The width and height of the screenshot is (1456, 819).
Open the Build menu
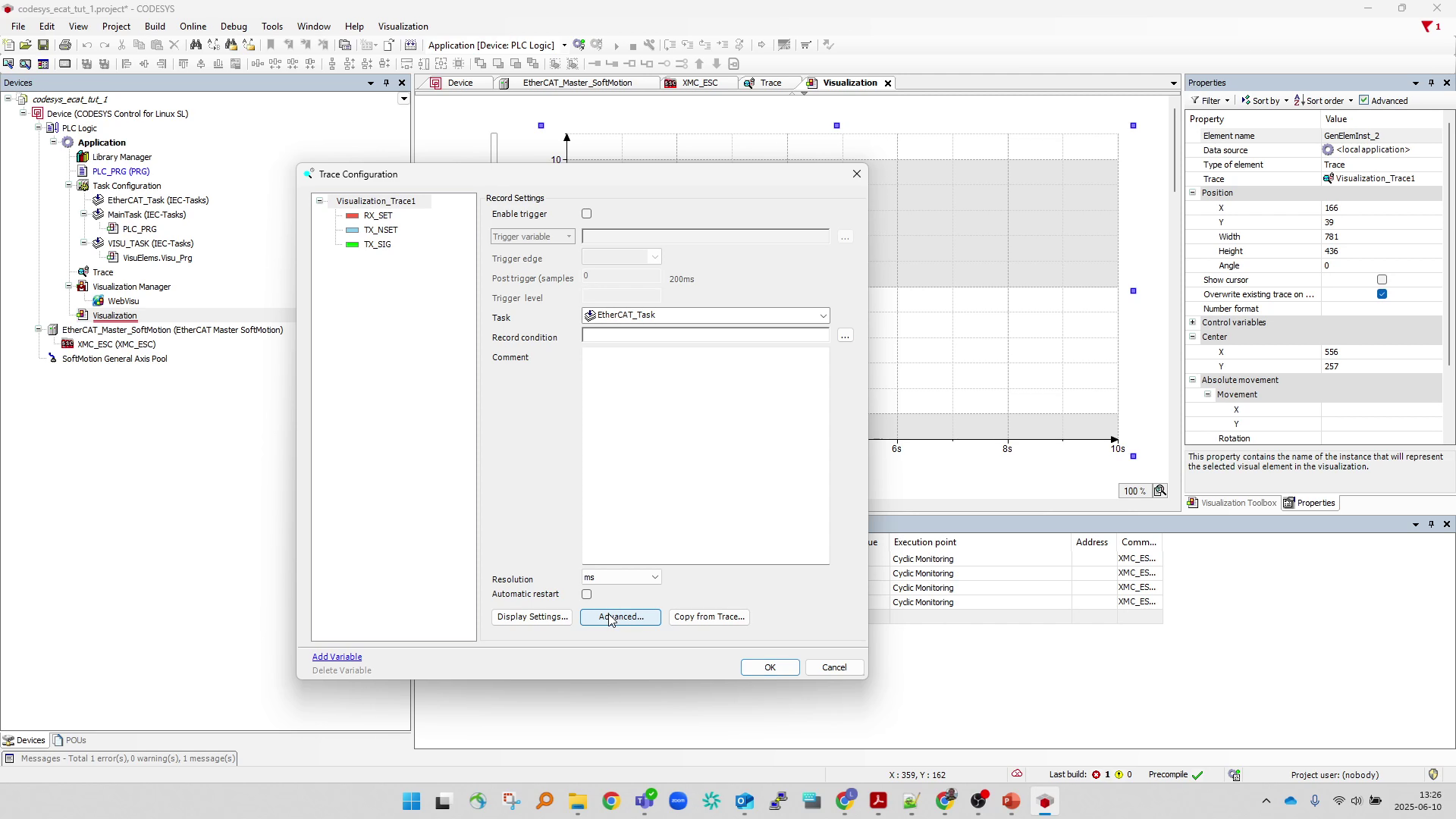(x=155, y=27)
